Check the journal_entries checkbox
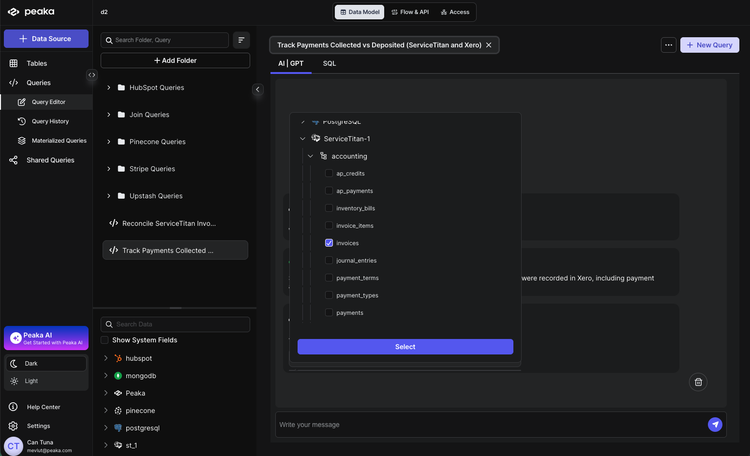The height and width of the screenshot is (456, 750). click(x=329, y=260)
